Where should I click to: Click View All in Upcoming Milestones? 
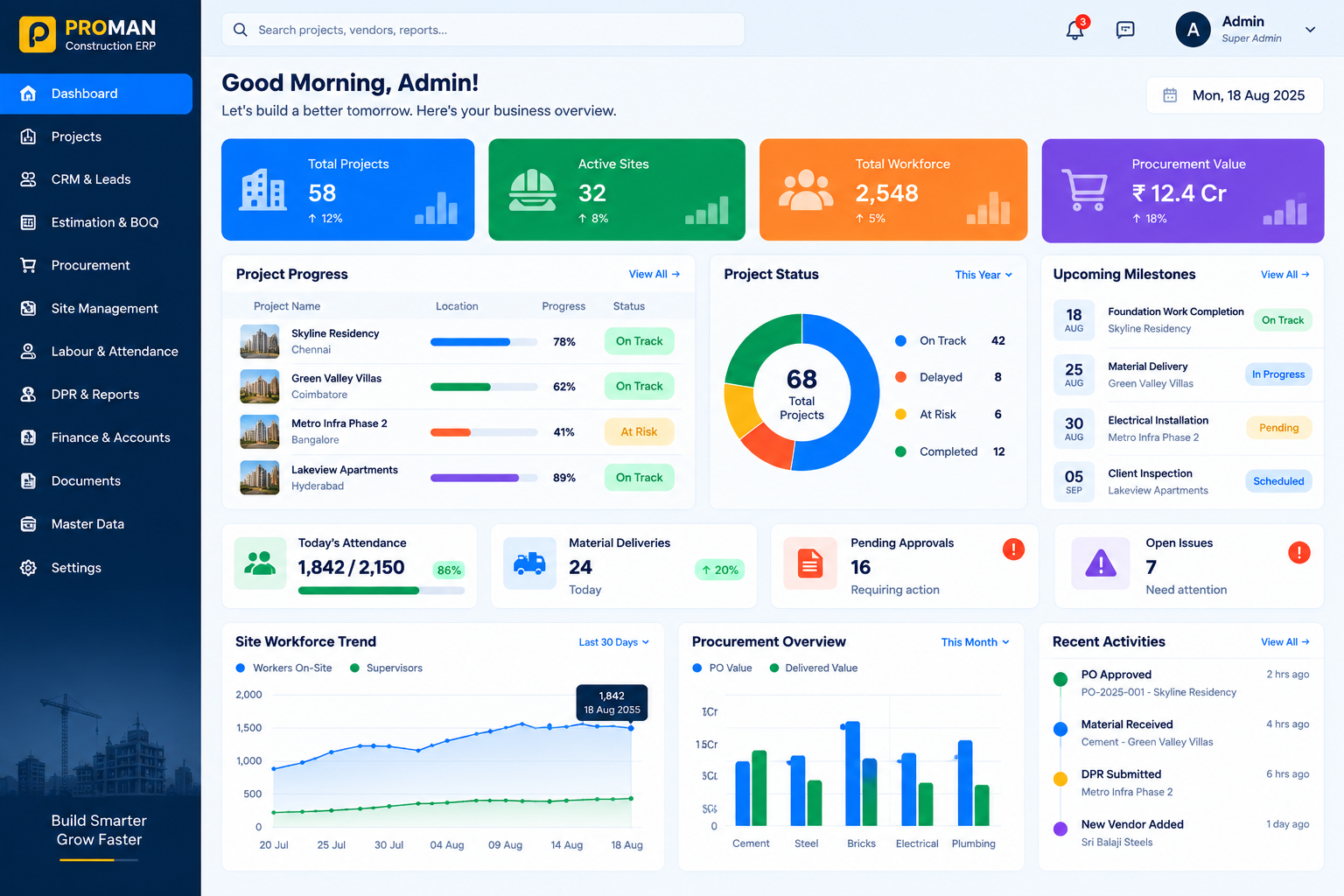1285,275
